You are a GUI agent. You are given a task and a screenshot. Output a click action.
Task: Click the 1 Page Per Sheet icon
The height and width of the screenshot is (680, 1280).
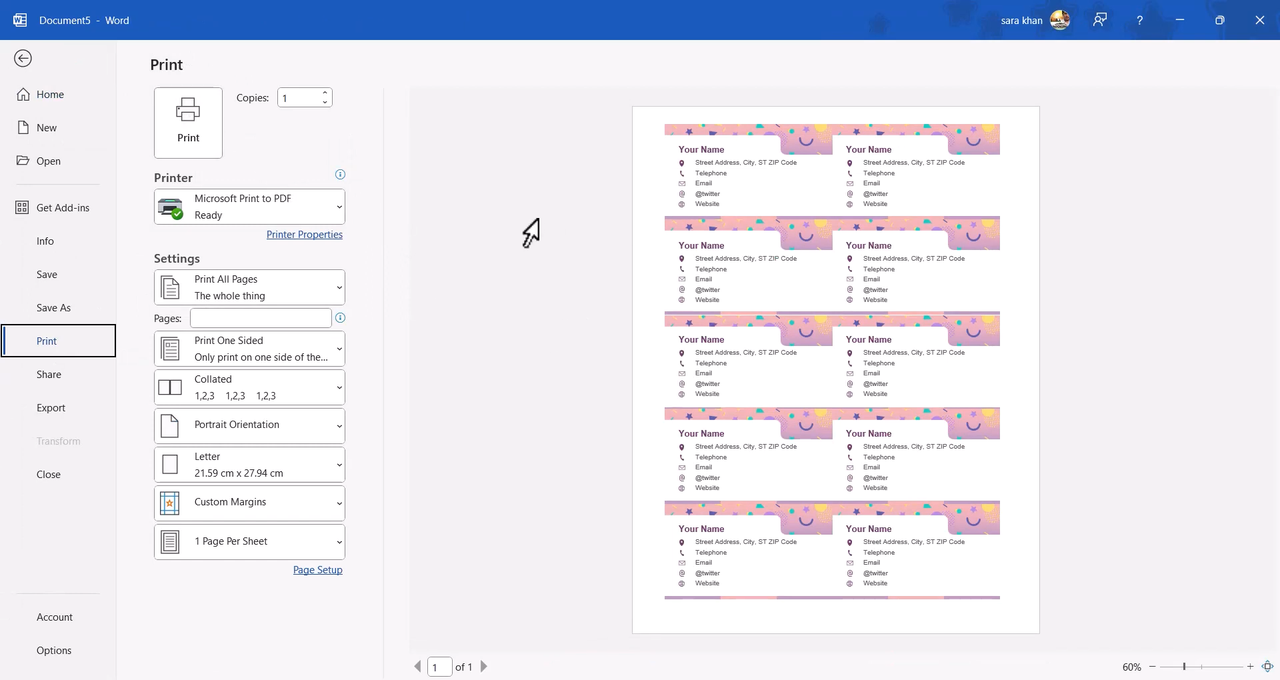tap(170, 541)
